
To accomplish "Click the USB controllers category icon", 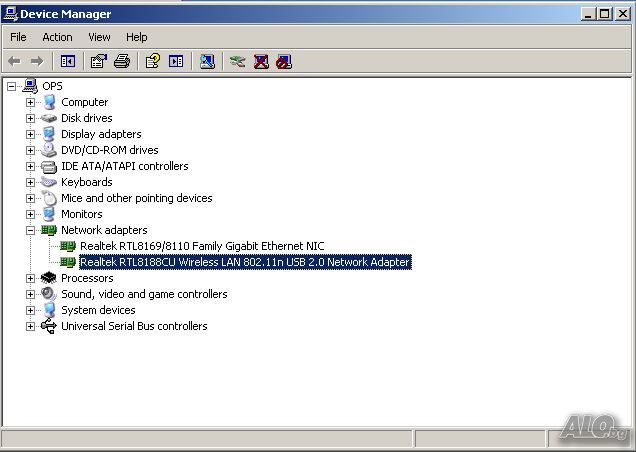I will click(x=49, y=326).
